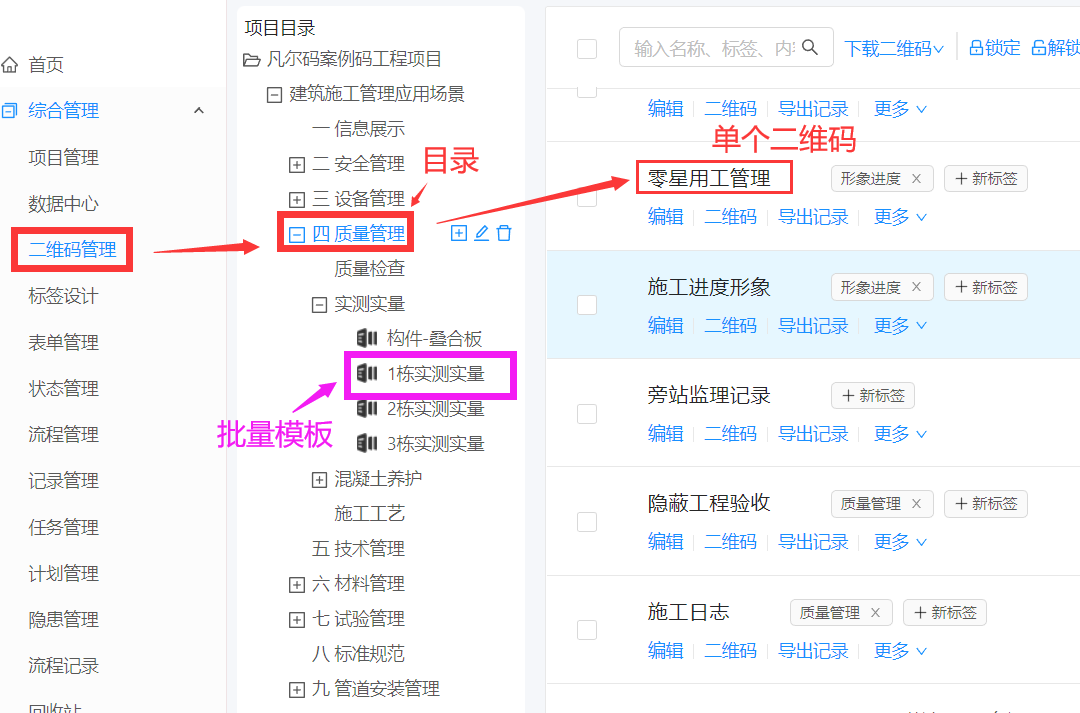The image size is (1080, 713).
Task: Open the 隐蔽工程验收 entry title
Action: 709,503
